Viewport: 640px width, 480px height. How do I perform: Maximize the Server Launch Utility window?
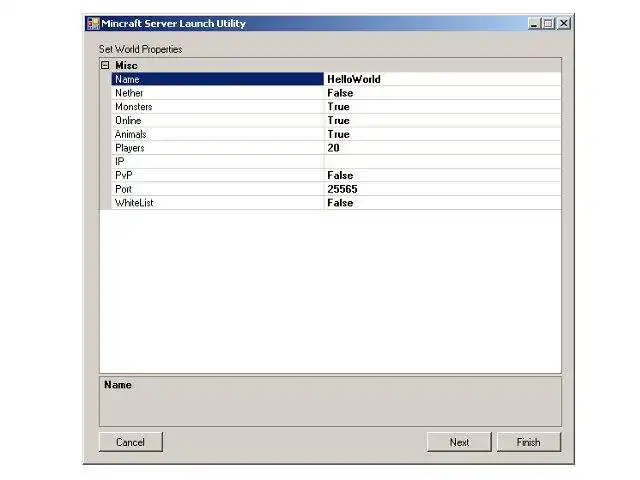click(548, 24)
